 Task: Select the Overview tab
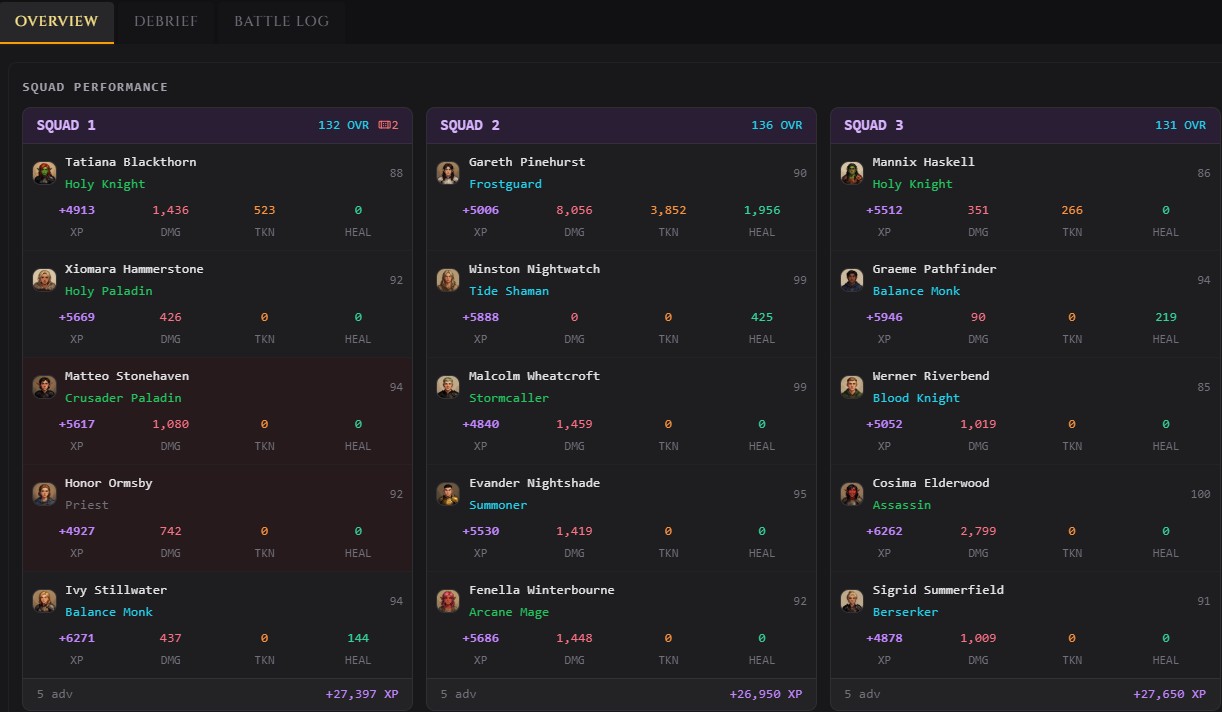point(57,21)
